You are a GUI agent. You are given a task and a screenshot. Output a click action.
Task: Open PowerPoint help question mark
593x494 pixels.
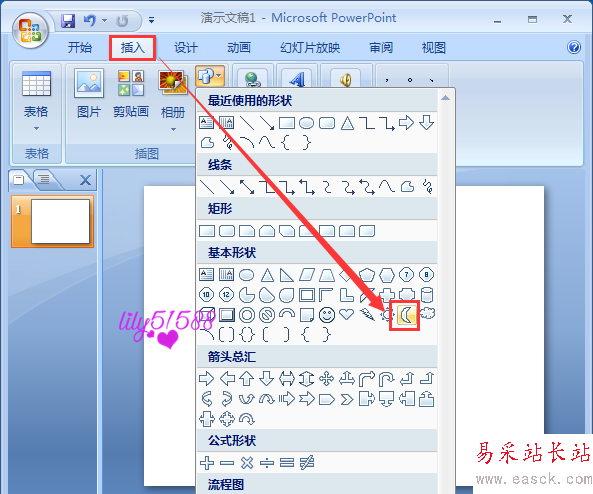pyautogui.click(x=574, y=48)
